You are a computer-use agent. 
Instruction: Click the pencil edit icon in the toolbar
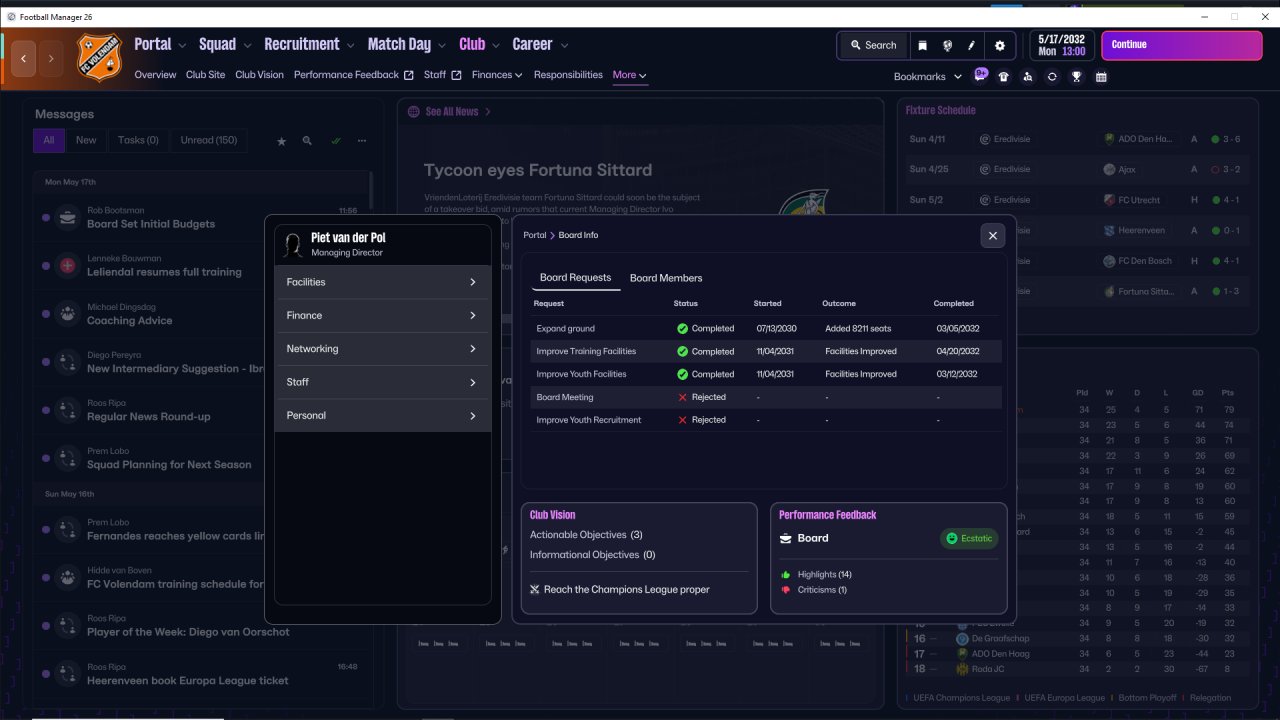pyautogui.click(x=971, y=45)
